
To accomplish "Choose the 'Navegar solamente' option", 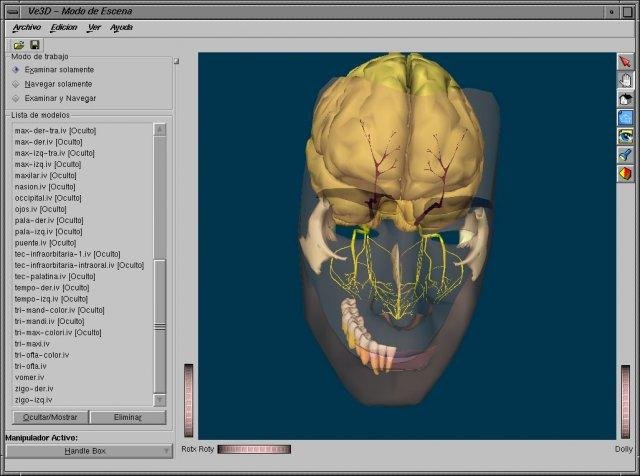I will click(x=57, y=84).
